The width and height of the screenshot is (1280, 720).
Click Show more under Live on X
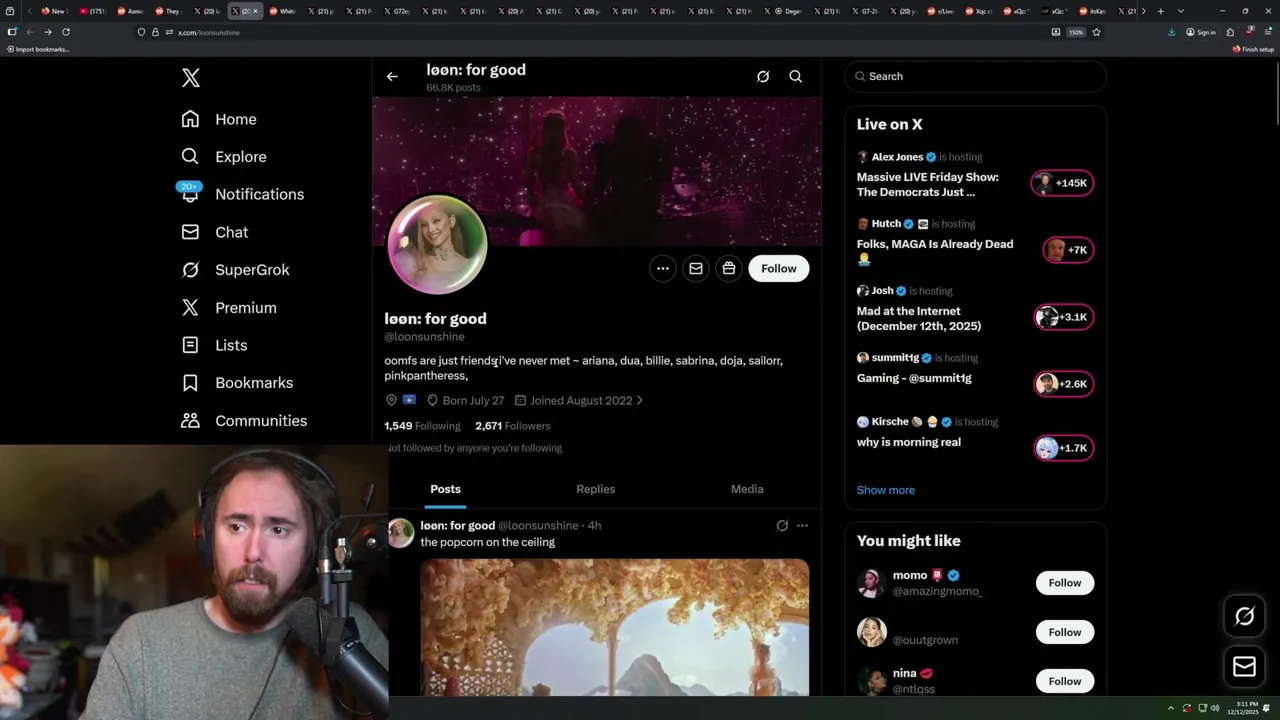(x=886, y=490)
